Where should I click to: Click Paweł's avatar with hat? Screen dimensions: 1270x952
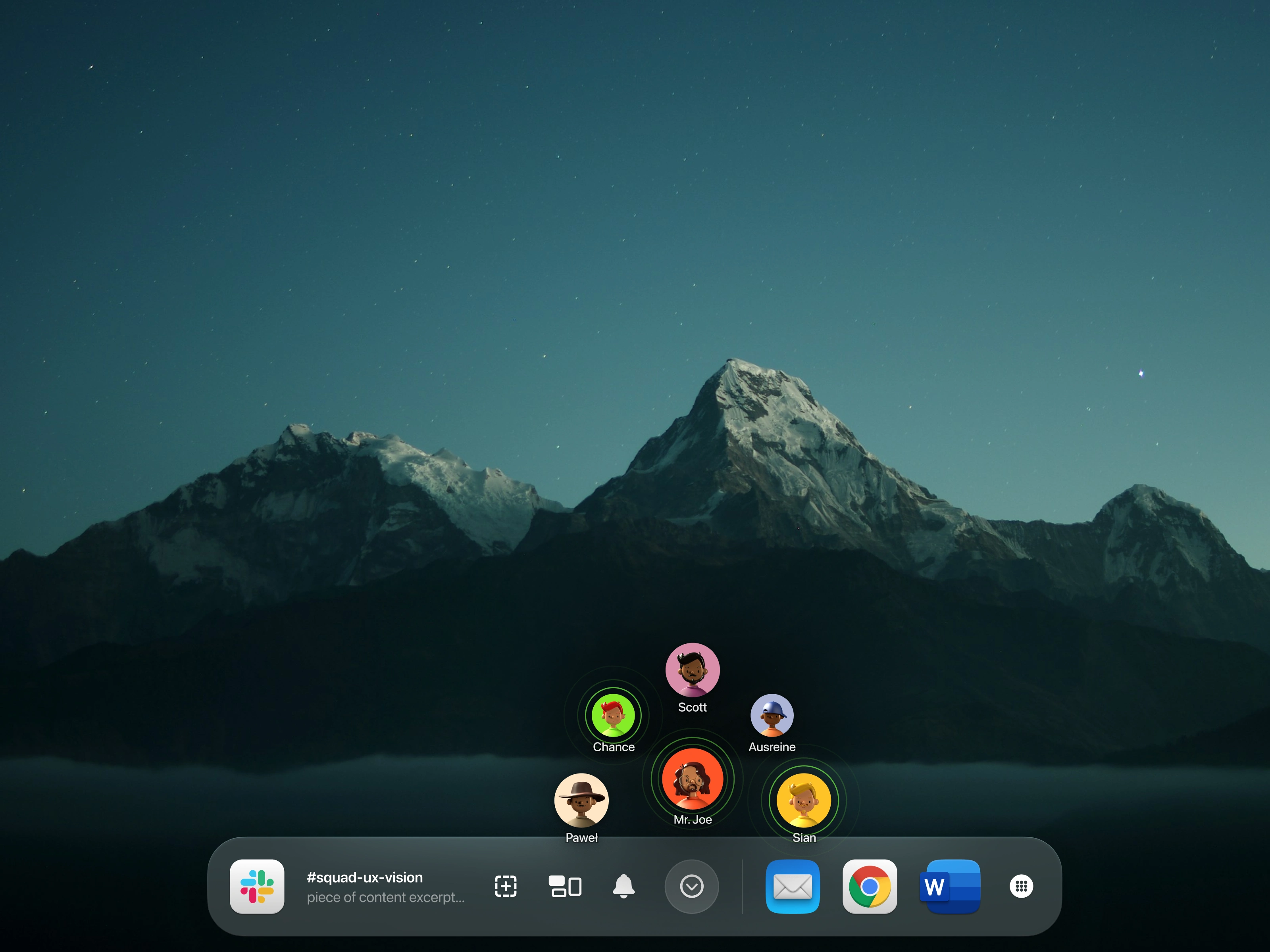tap(581, 800)
